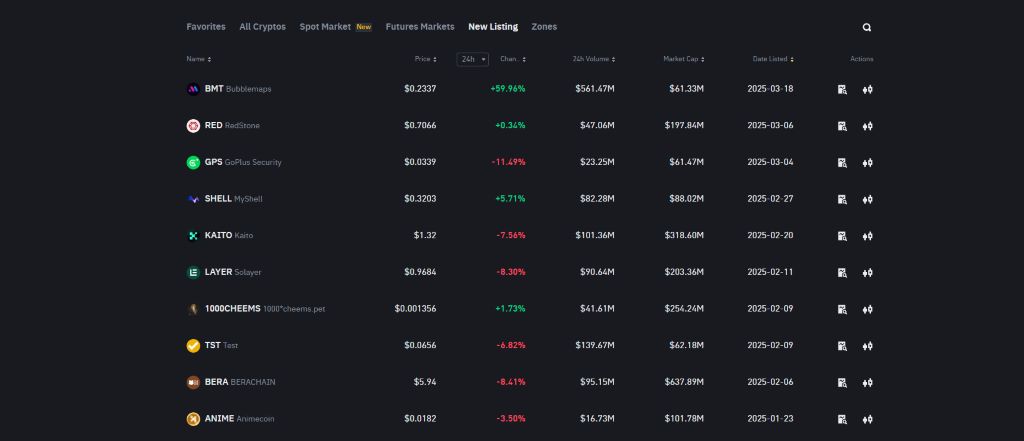Switch to the Favorites tab

coord(206,27)
